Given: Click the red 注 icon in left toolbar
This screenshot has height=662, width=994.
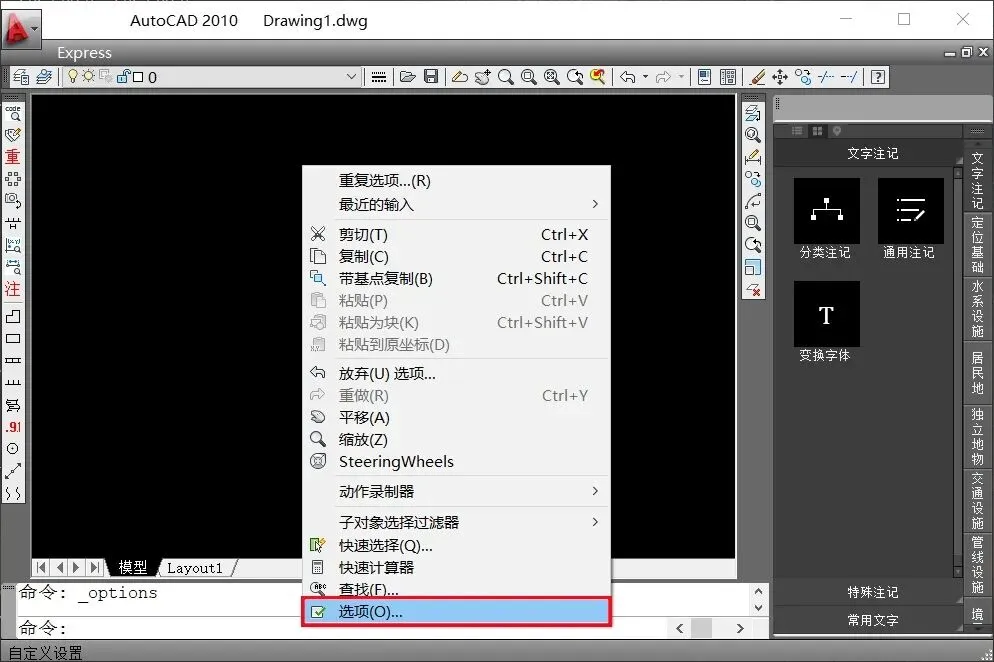Looking at the screenshot, I should click(13, 289).
